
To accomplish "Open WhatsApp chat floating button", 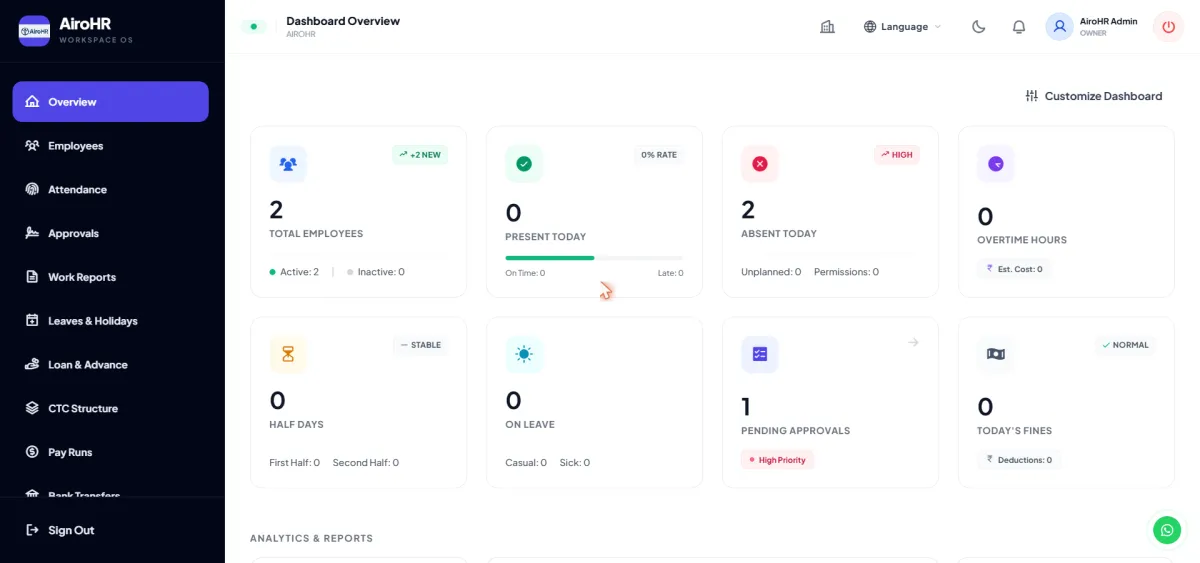I will tap(1167, 530).
